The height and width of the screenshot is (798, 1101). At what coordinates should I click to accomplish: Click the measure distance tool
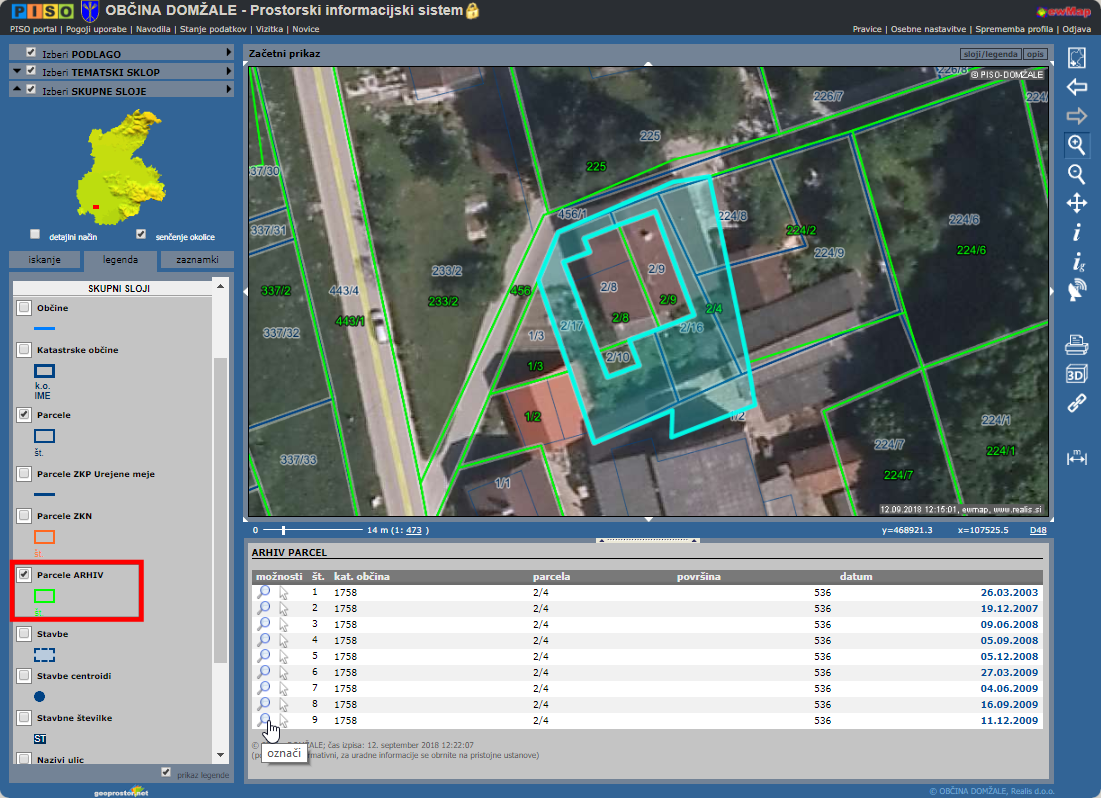pos(1077,457)
